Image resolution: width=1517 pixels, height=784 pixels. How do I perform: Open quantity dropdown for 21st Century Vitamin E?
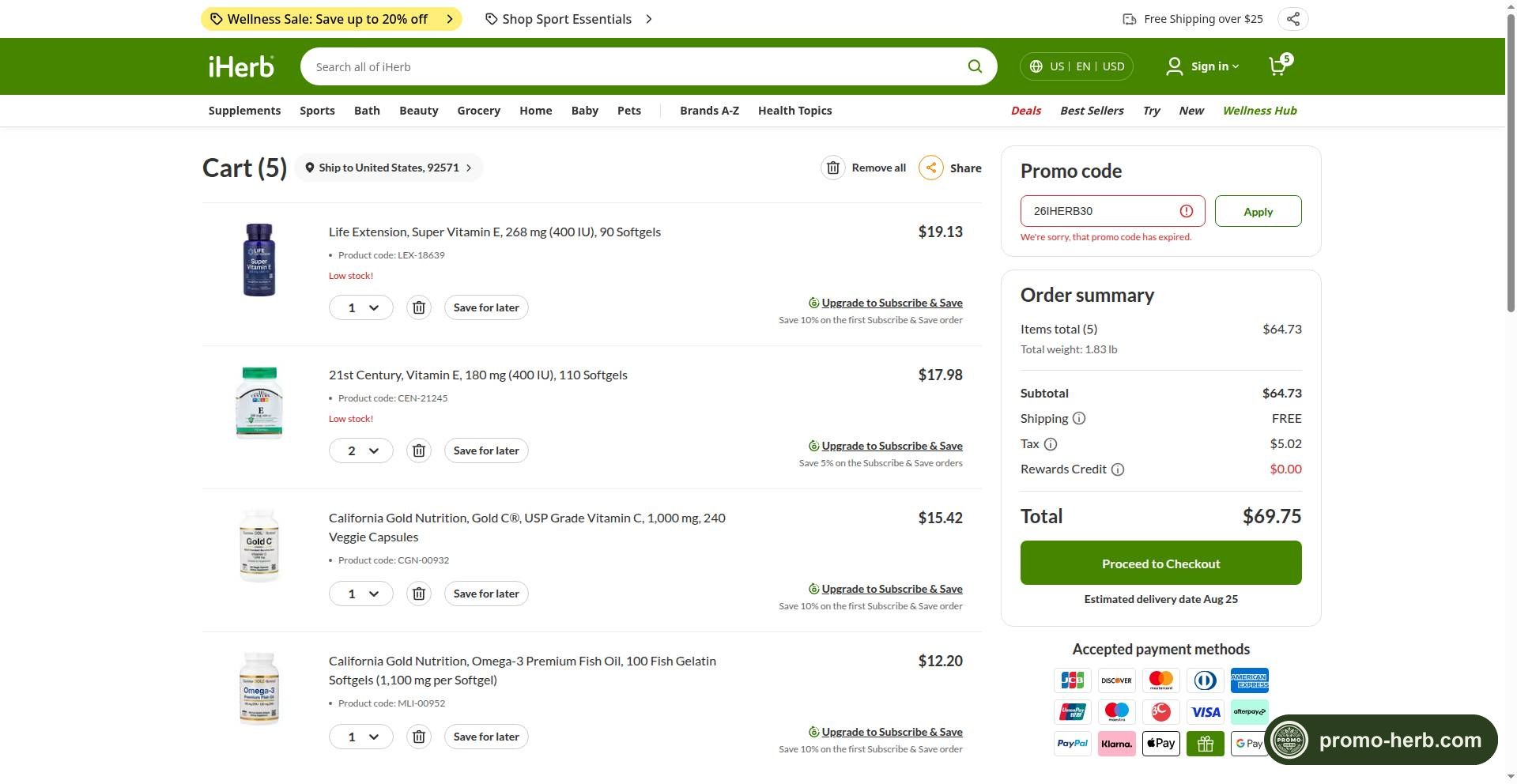(x=361, y=450)
